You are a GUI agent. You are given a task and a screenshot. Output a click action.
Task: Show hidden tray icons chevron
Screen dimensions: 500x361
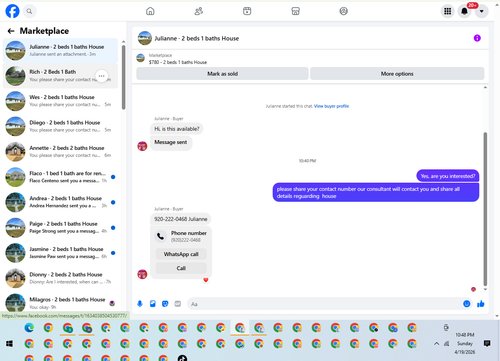(436, 344)
